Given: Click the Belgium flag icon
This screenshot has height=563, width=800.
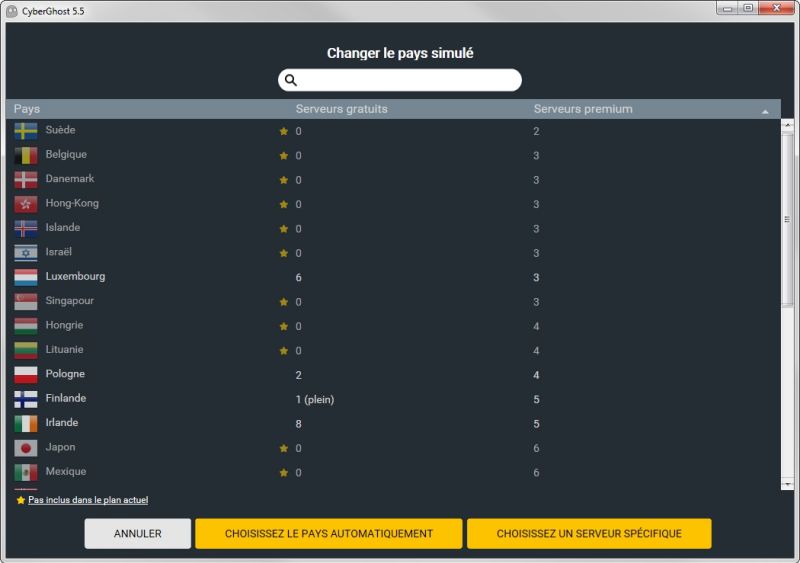Looking at the screenshot, I should (26, 155).
